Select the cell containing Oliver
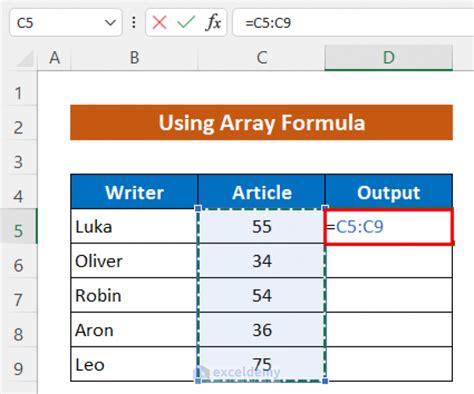The height and width of the screenshot is (394, 474). [134, 261]
